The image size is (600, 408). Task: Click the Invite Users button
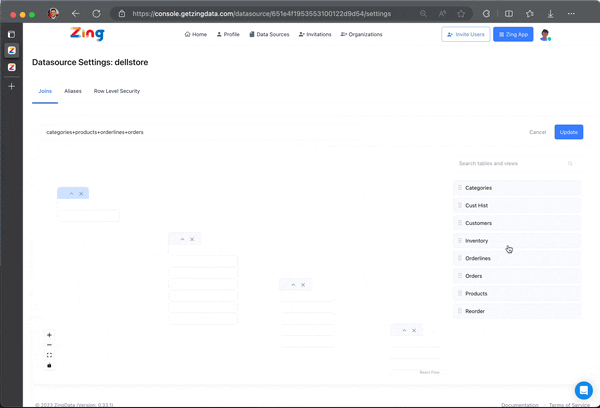pos(466,34)
